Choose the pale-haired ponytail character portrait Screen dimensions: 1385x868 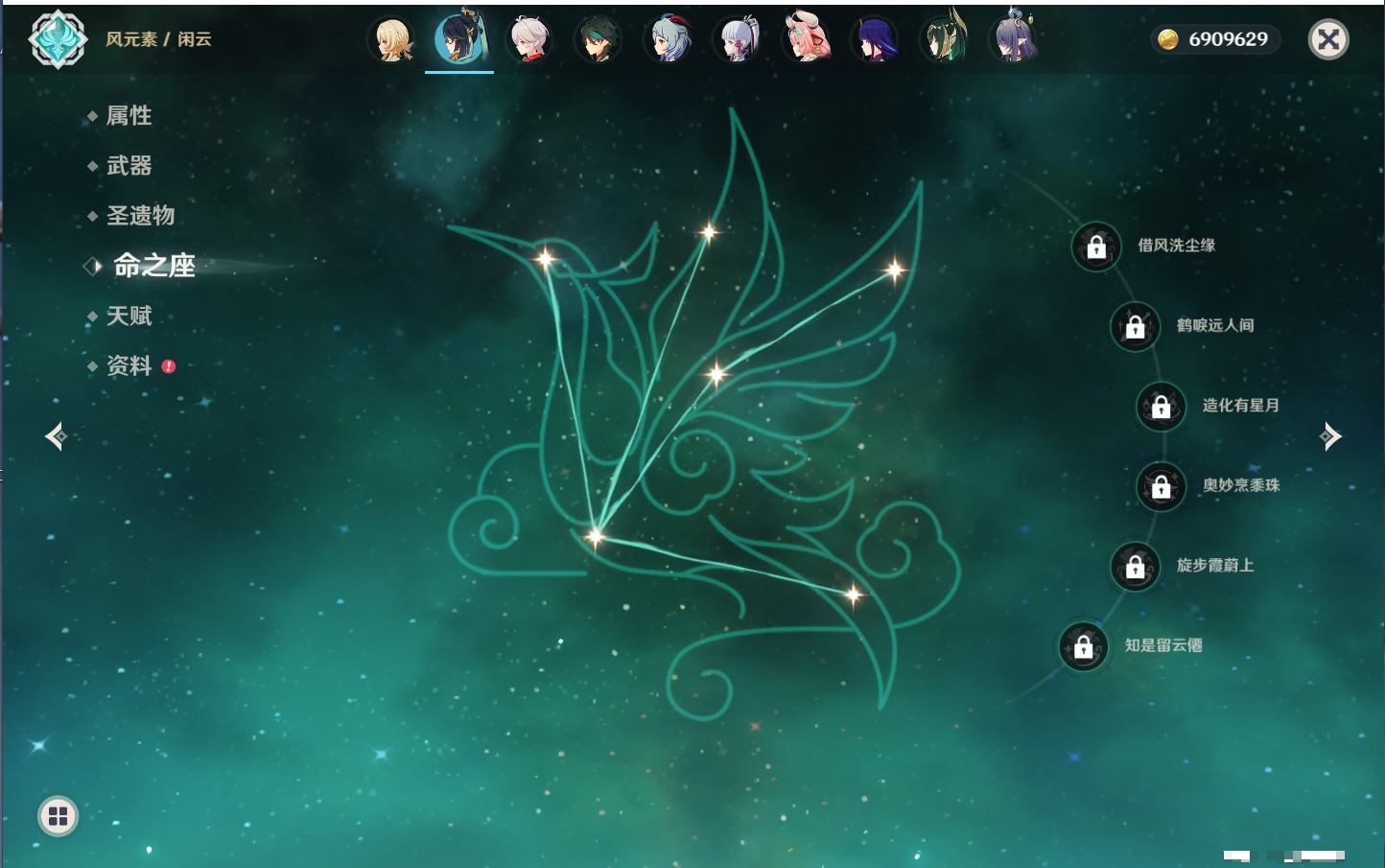pos(737,40)
